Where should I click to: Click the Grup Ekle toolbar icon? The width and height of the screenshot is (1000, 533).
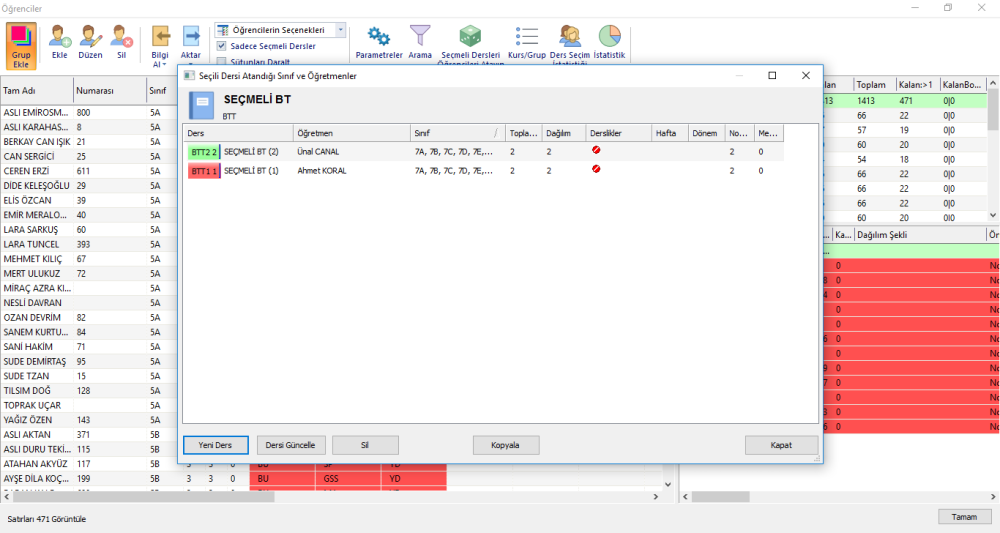pos(21,46)
